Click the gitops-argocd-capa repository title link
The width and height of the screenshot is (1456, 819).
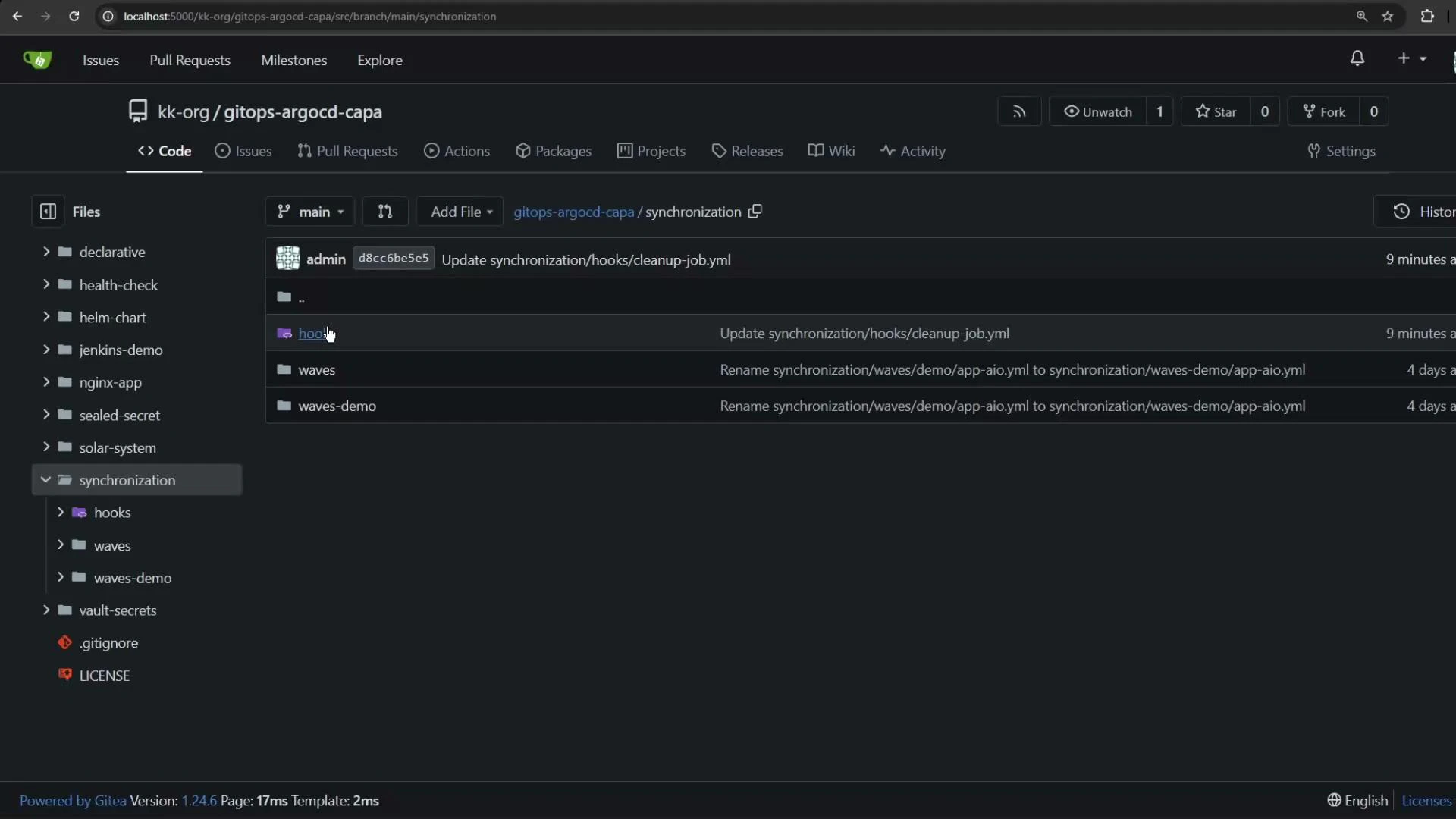coord(303,111)
